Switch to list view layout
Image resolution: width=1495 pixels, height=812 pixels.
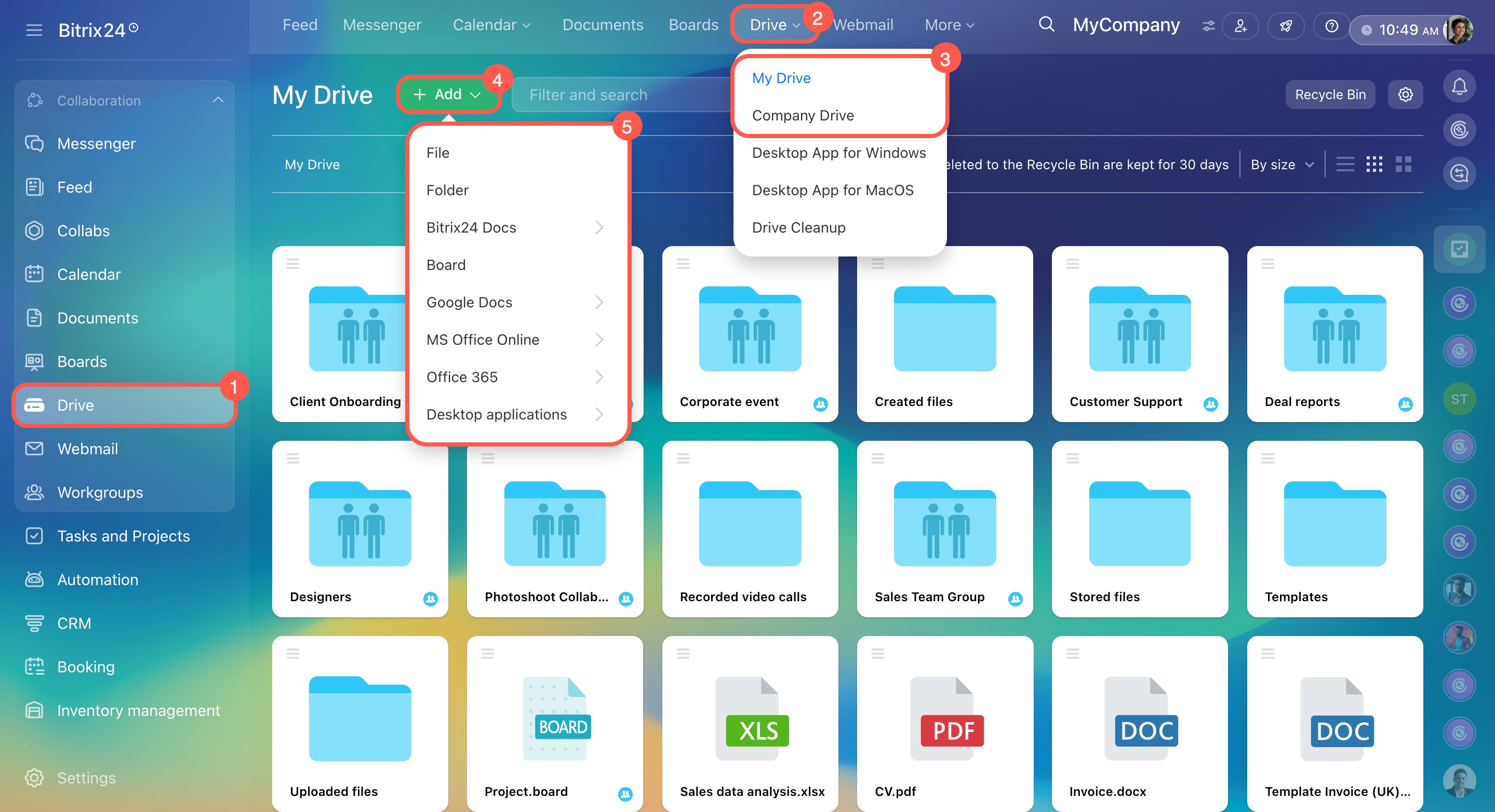[1345, 164]
